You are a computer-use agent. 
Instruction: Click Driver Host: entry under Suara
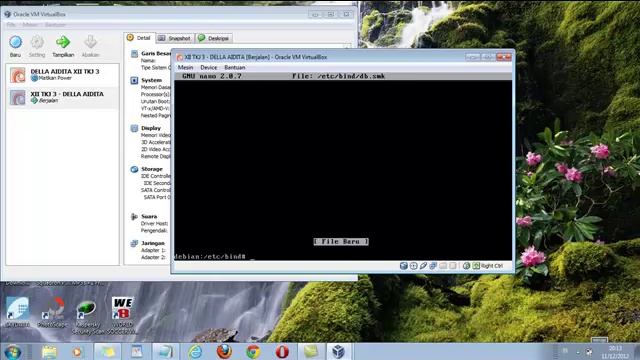click(x=154, y=223)
